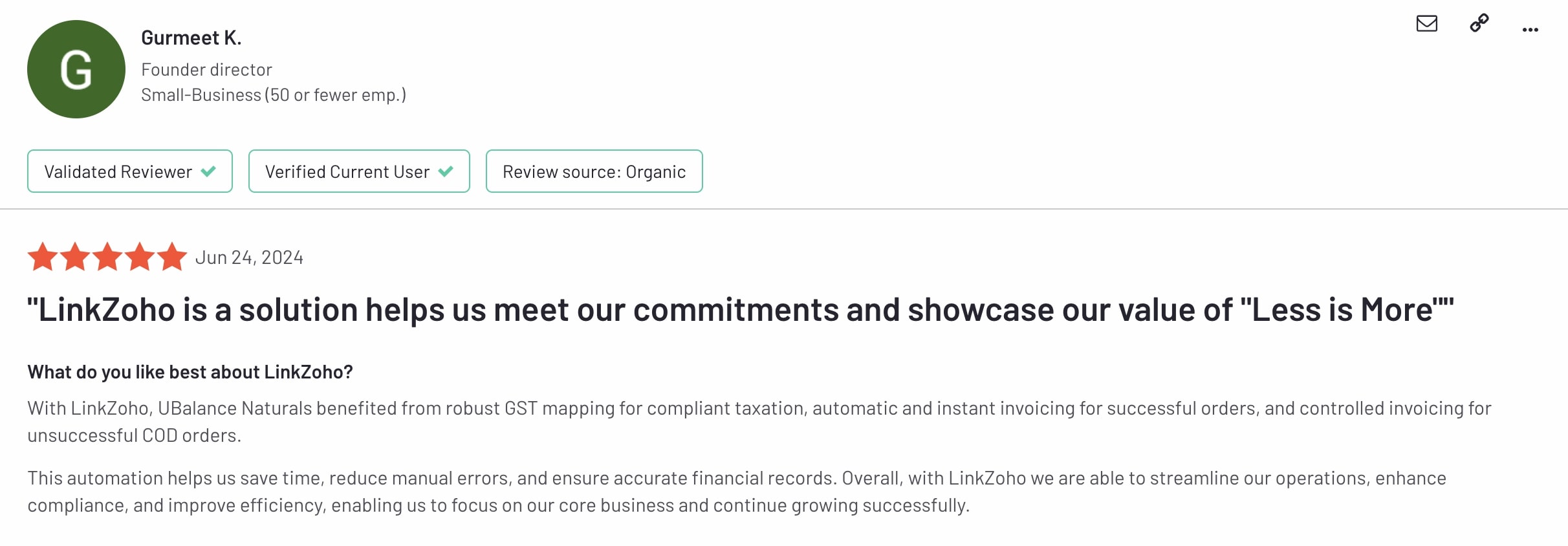Click the envelope email icon
1568x546 pixels.
point(1426,24)
